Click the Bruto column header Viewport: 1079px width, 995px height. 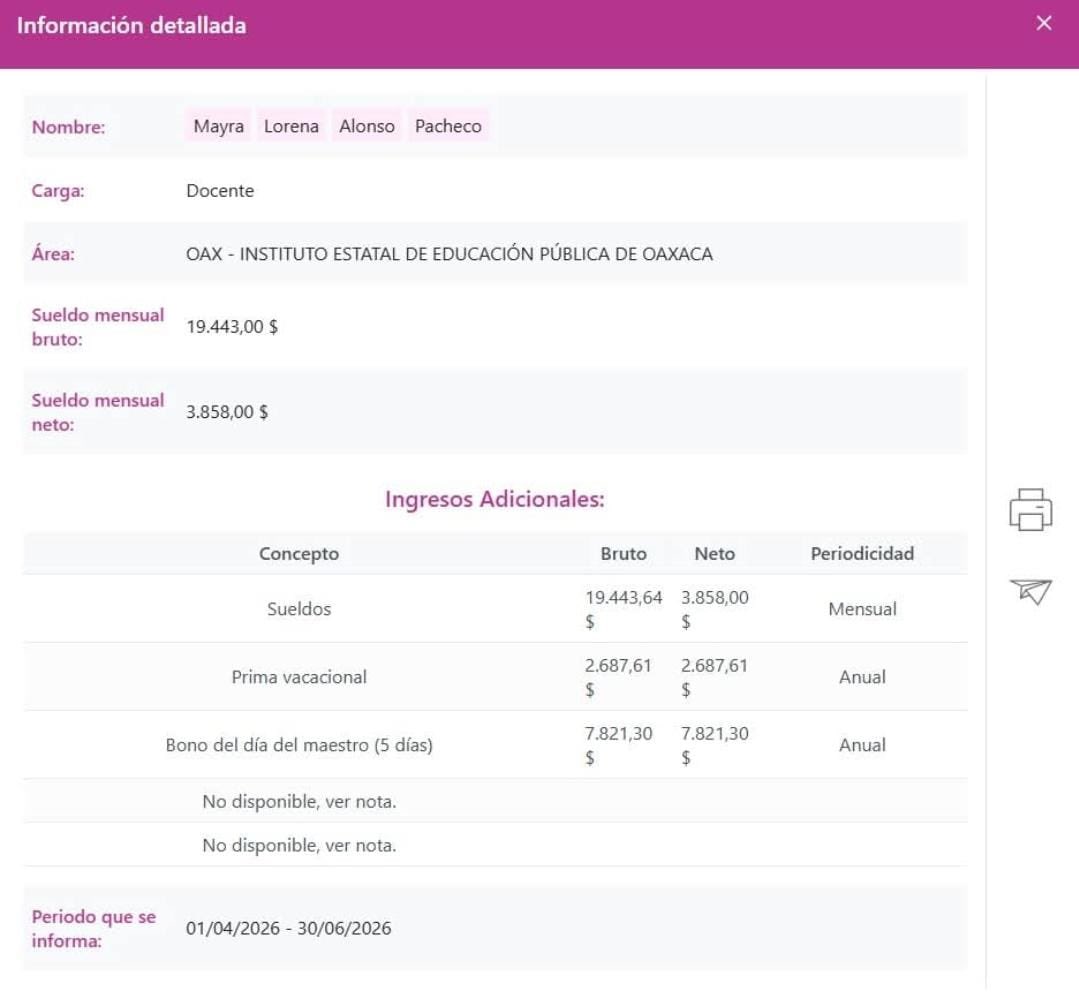click(x=623, y=553)
